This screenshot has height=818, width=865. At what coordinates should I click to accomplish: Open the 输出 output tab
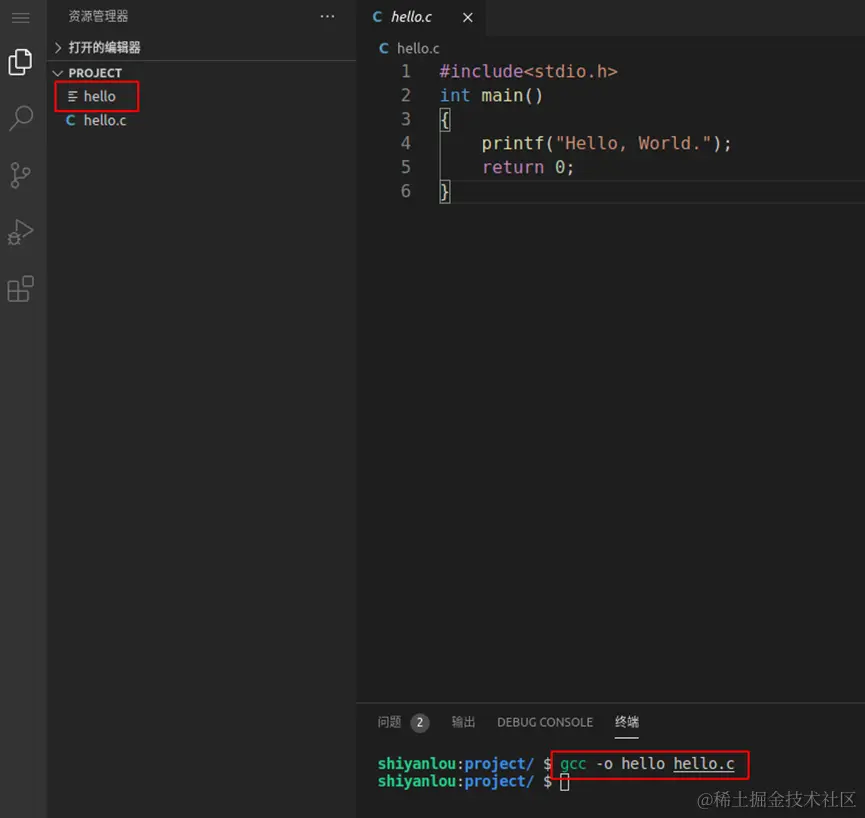pos(463,722)
